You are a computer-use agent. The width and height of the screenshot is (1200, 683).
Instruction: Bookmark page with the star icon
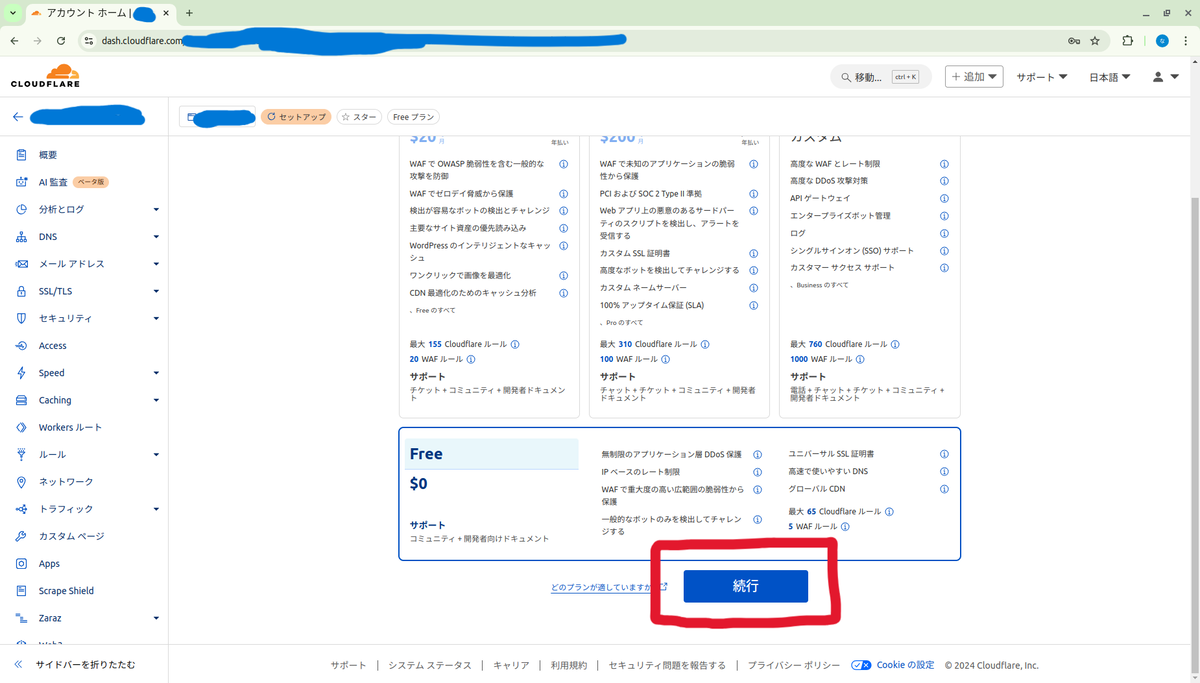(1095, 41)
